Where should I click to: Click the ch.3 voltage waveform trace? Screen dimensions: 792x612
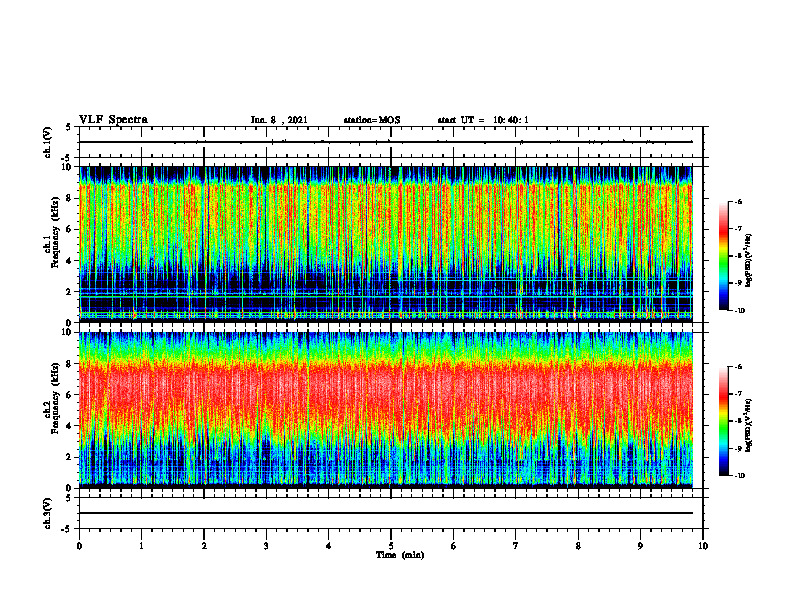[x=386, y=513]
